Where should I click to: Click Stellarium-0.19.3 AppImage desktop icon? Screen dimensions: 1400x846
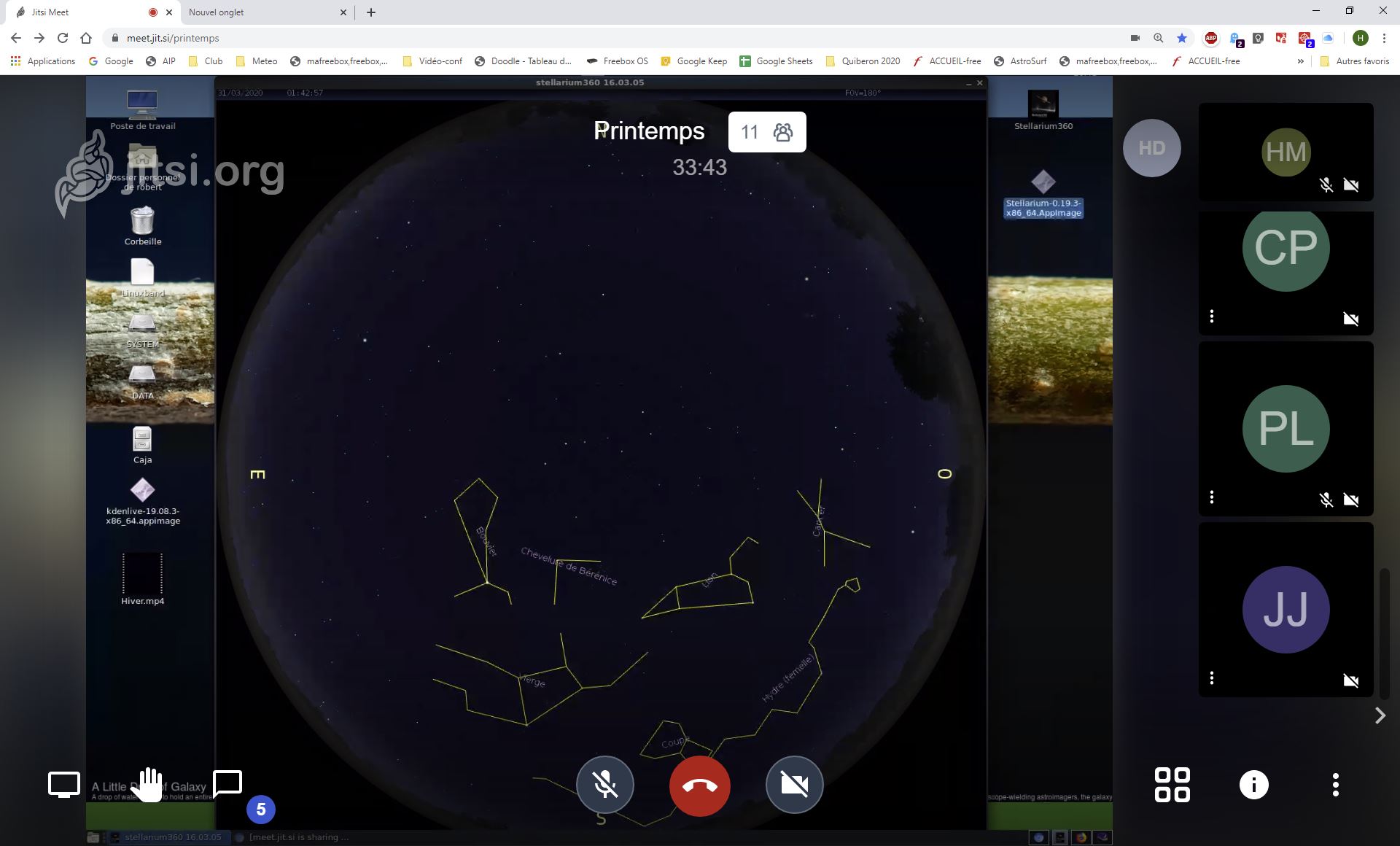(1043, 193)
